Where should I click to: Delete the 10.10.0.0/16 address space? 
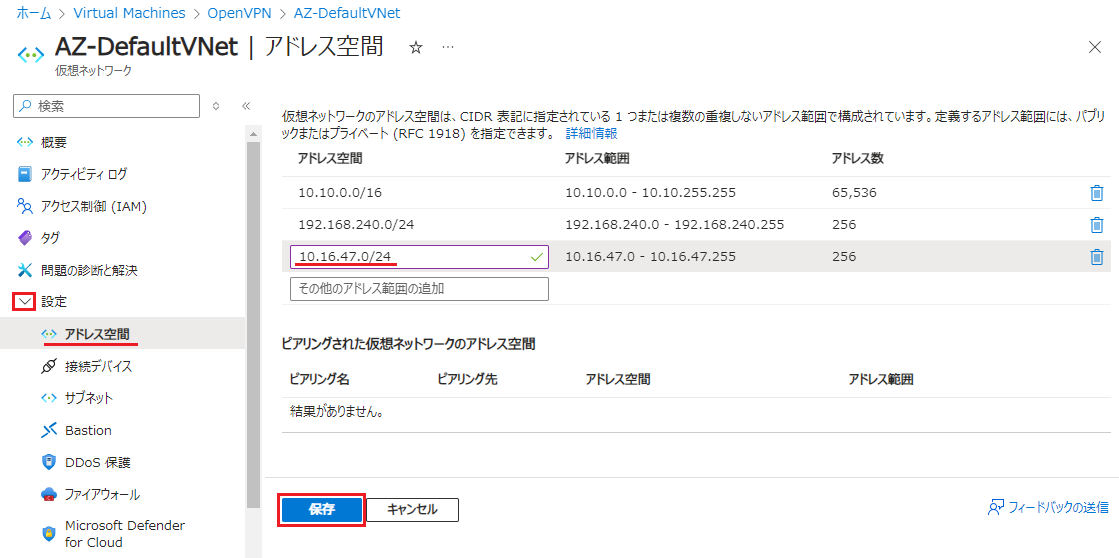[x=1097, y=193]
